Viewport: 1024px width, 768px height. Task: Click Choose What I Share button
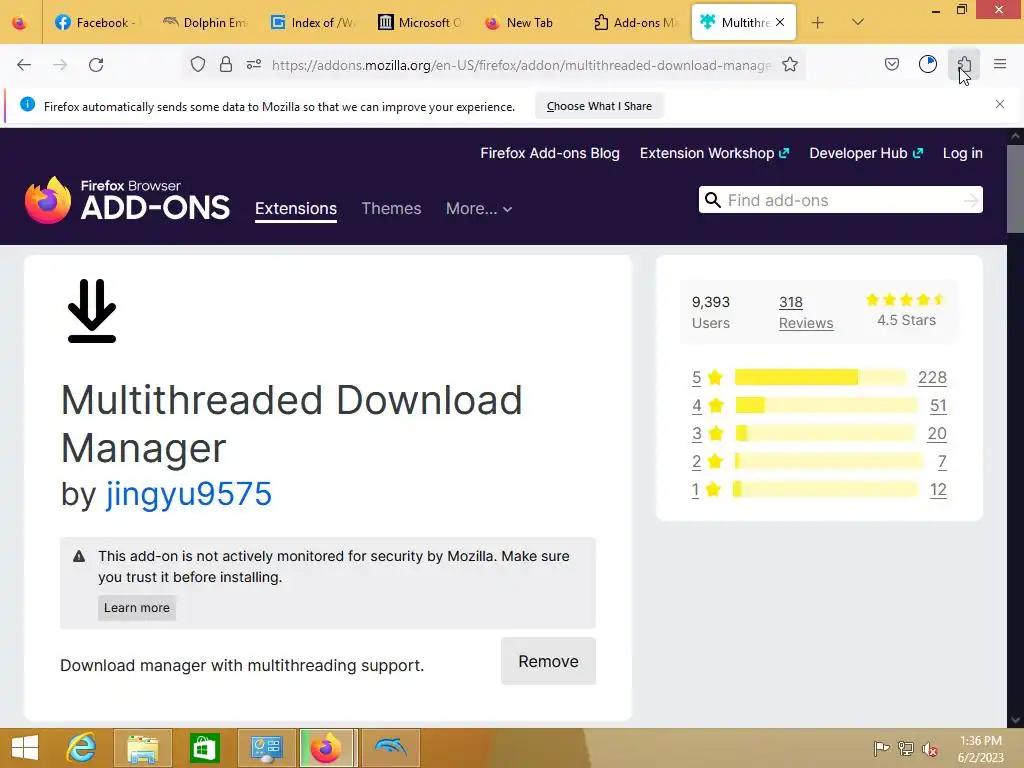(599, 106)
